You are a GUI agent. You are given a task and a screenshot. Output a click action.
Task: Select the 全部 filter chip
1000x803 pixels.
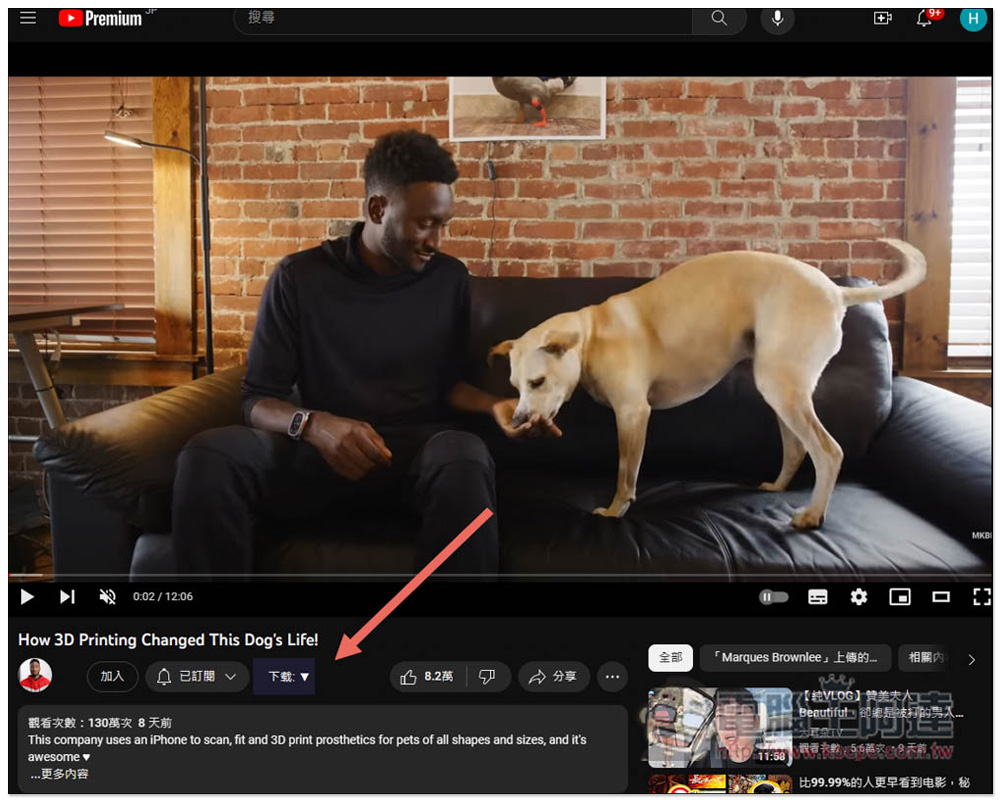[x=670, y=658]
